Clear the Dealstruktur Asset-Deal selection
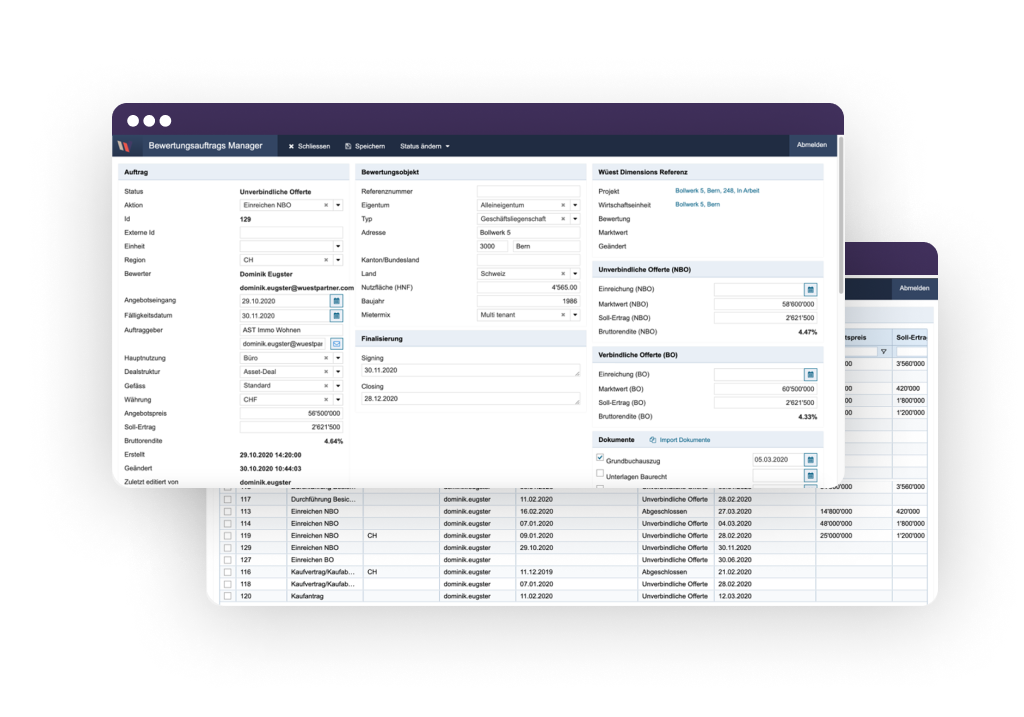 [326, 372]
